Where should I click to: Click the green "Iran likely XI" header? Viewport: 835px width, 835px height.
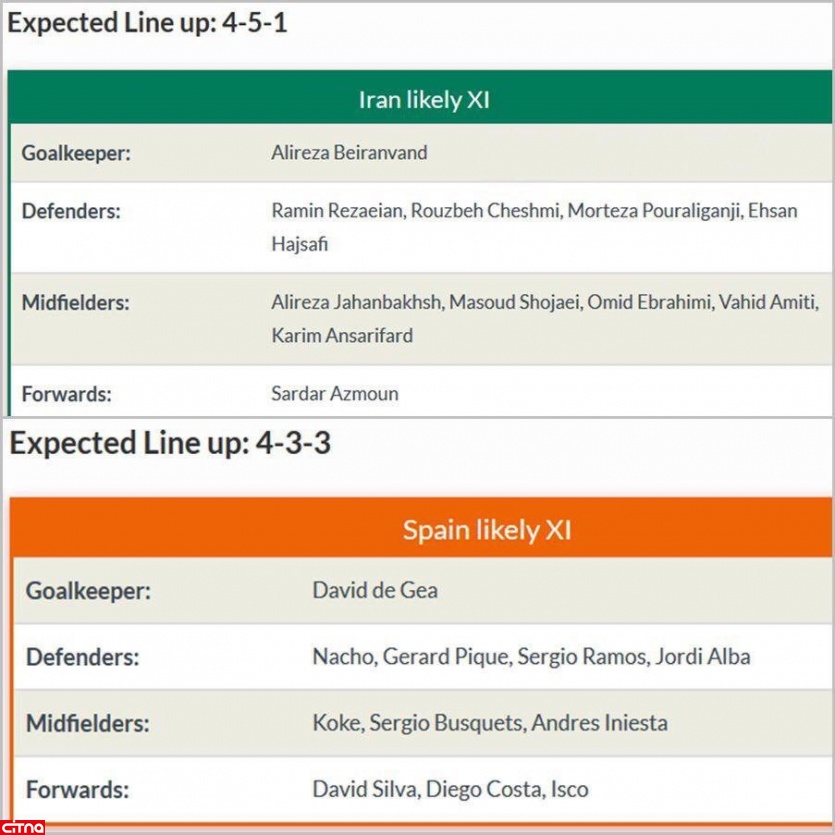point(424,99)
